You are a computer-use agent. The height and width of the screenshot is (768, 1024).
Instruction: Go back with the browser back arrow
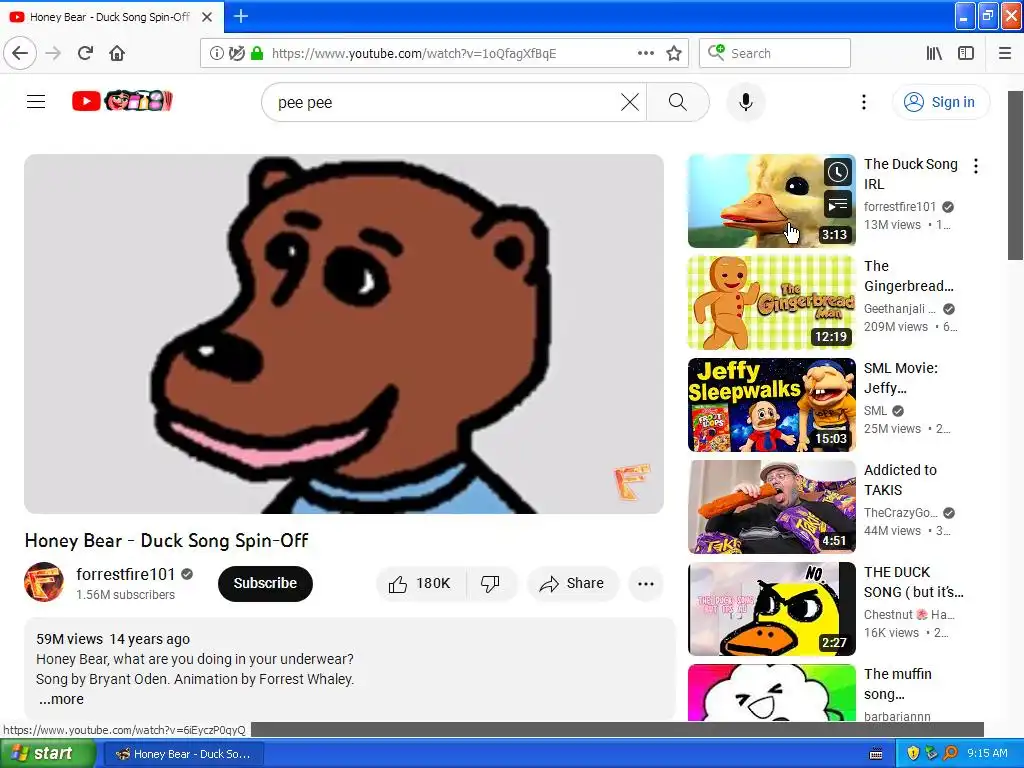tap(20, 53)
